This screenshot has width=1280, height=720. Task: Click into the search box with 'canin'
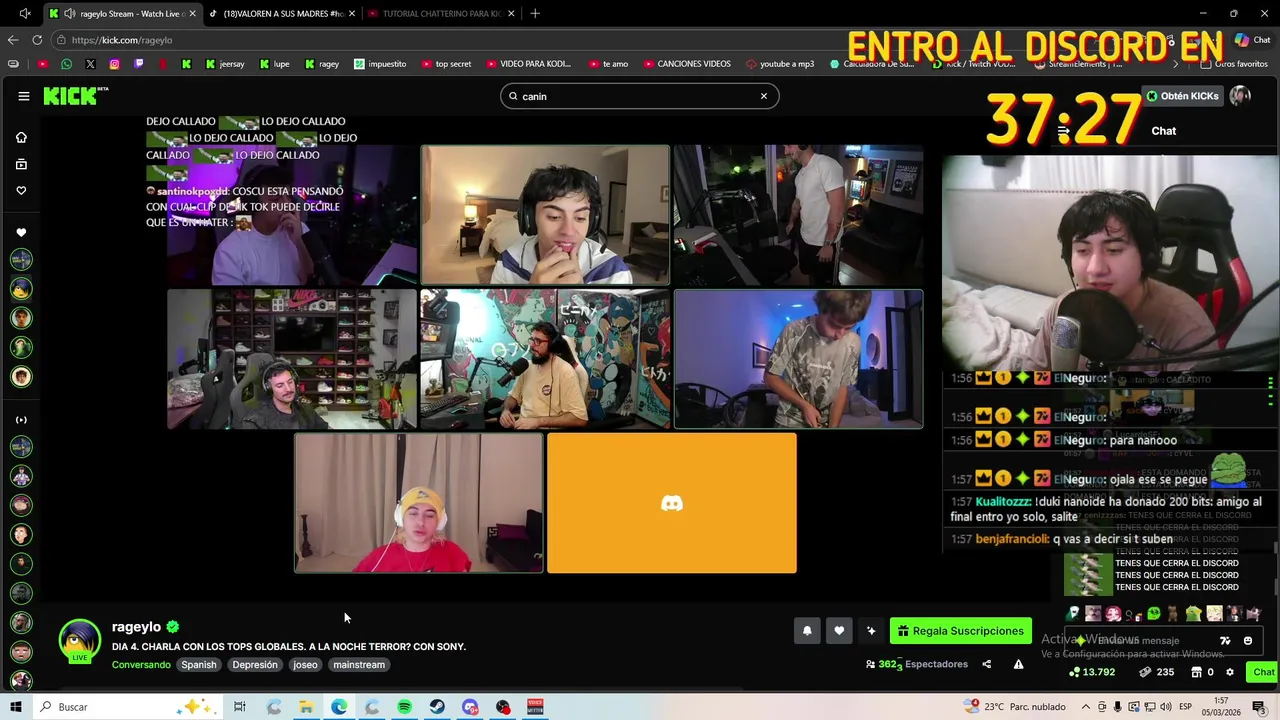pyautogui.click(x=640, y=96)
